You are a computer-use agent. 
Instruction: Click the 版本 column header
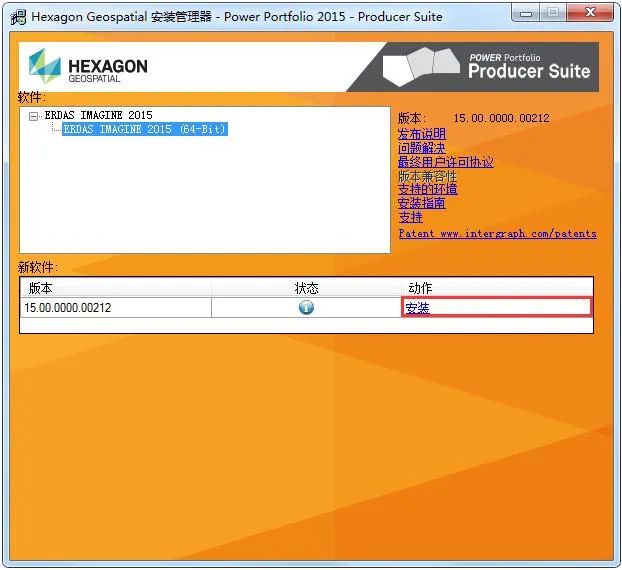pos(115,288)
